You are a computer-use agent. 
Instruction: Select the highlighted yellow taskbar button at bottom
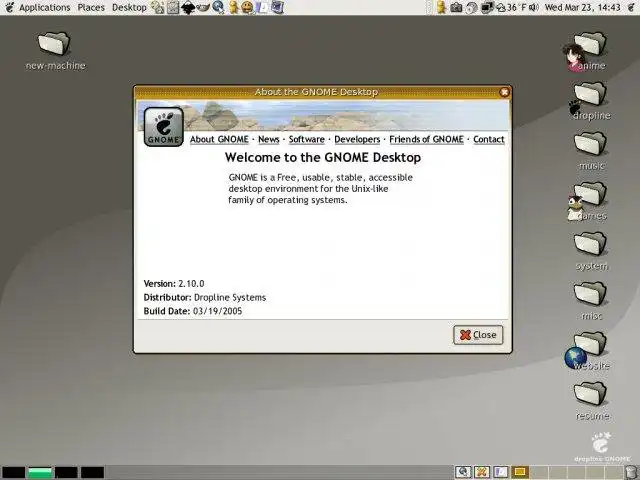click(x=520, y=472)
